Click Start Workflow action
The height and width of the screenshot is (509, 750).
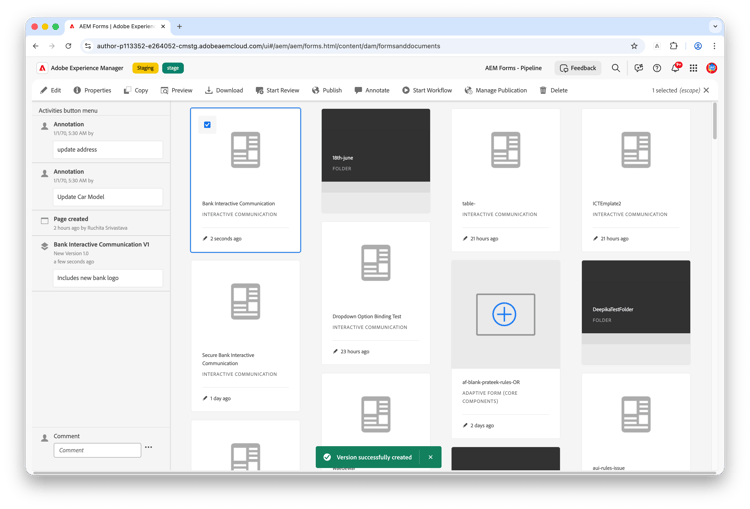pos(427,90)
